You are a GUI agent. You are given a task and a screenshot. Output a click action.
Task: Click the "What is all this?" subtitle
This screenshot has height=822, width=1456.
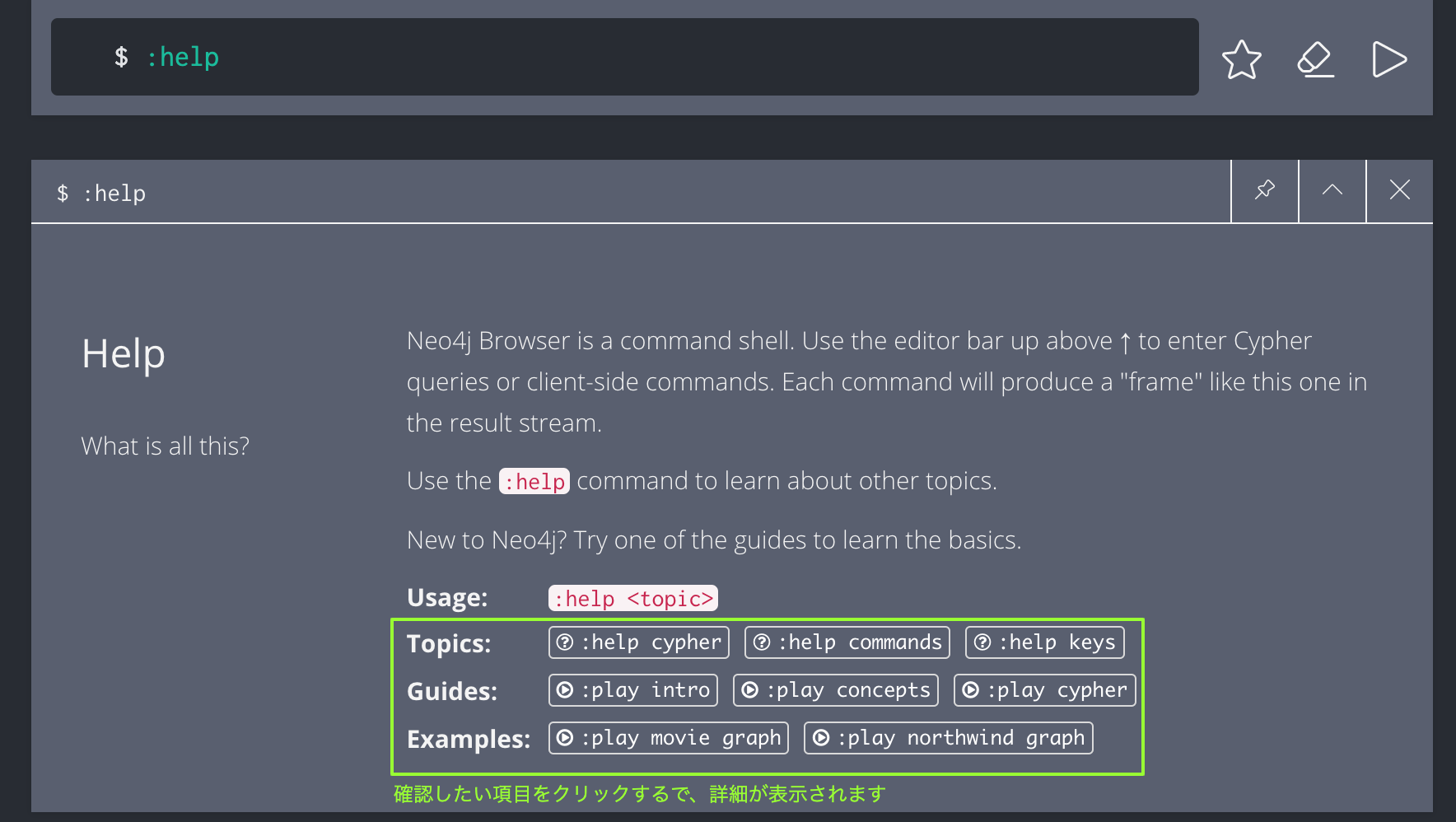coord(165,446)
